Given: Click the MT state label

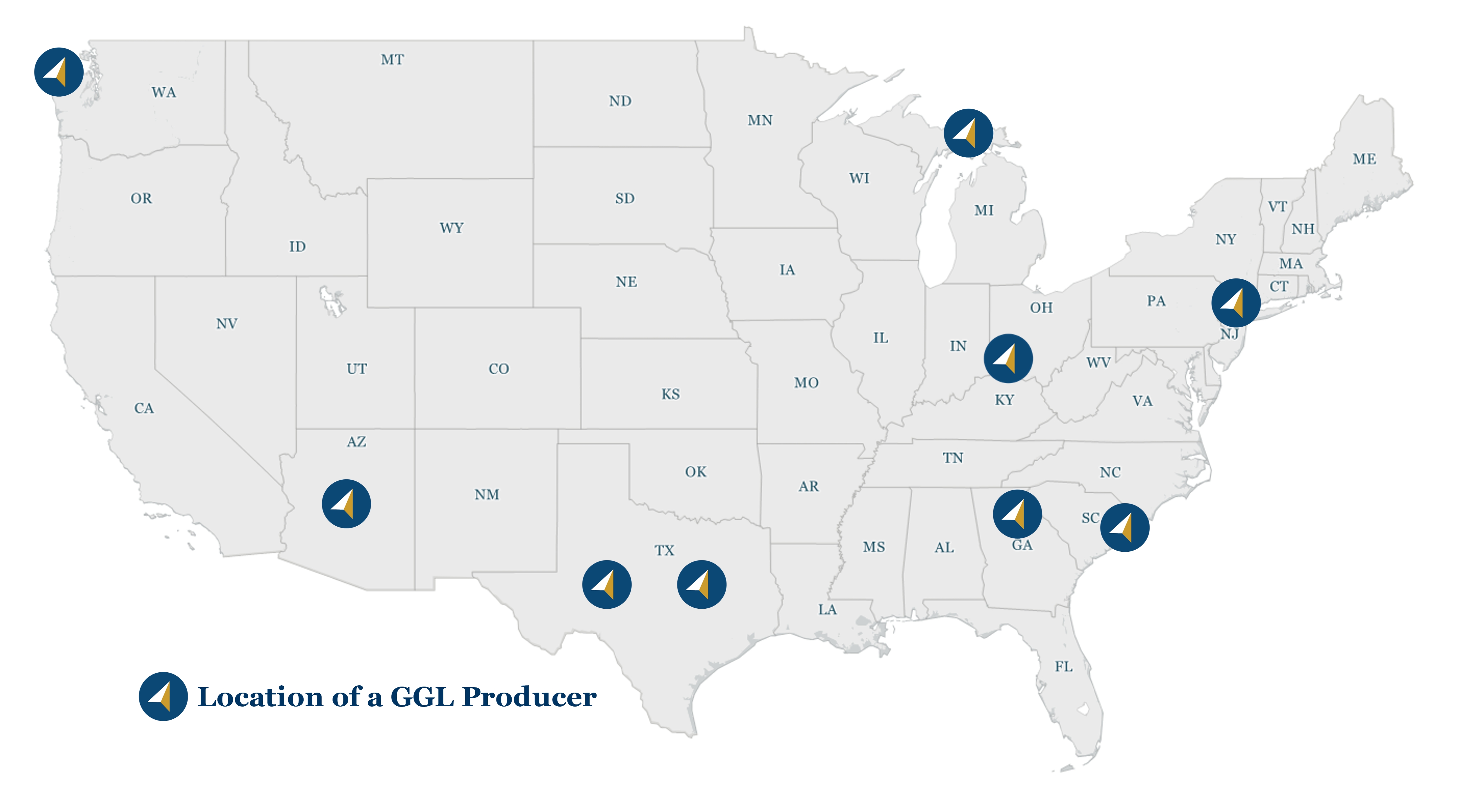Looking at the screenshot, I should tap(392, 60).
